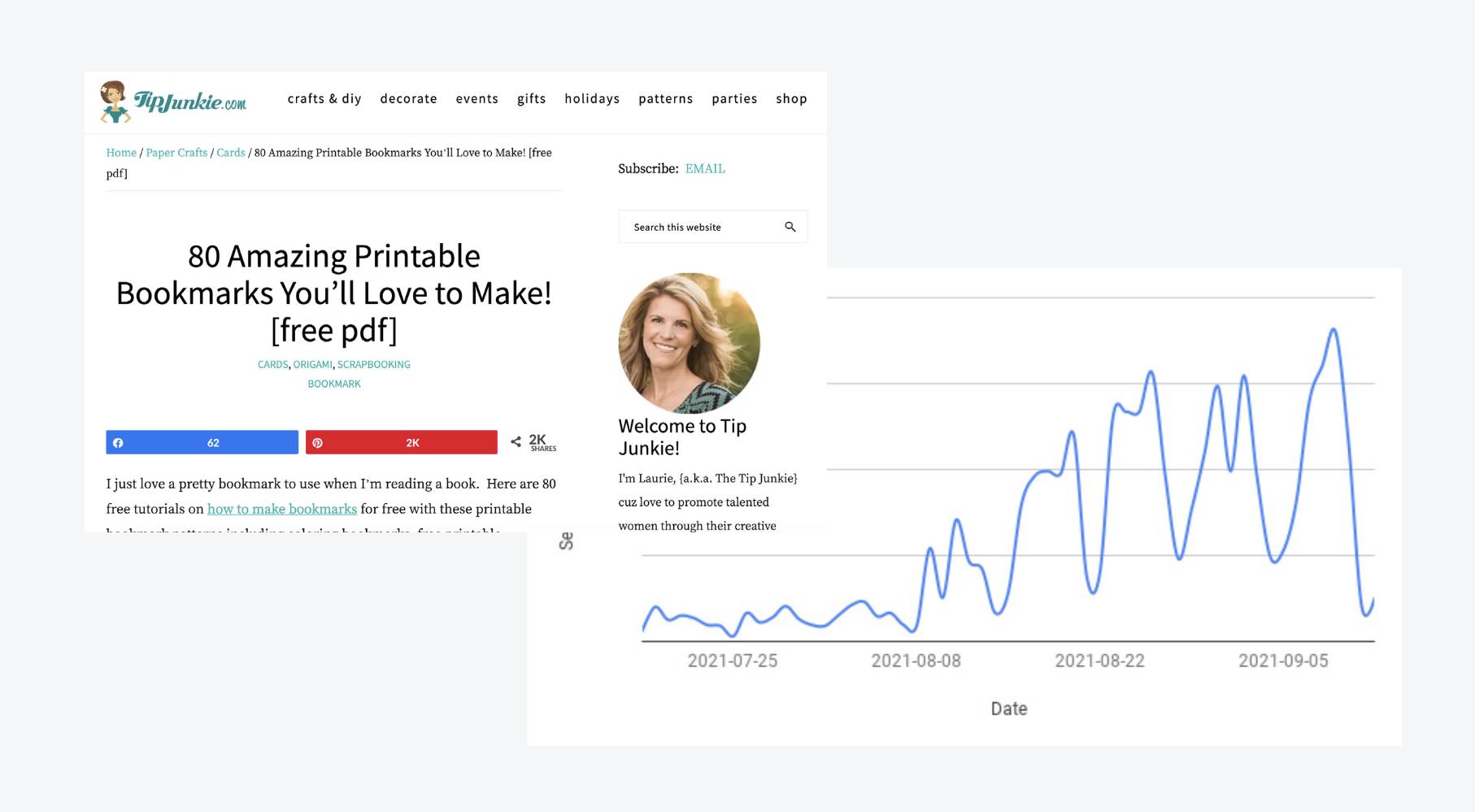Screen dimensions: 1475x812
Task: Go to the shop menu item
Action: coord(790,98)
